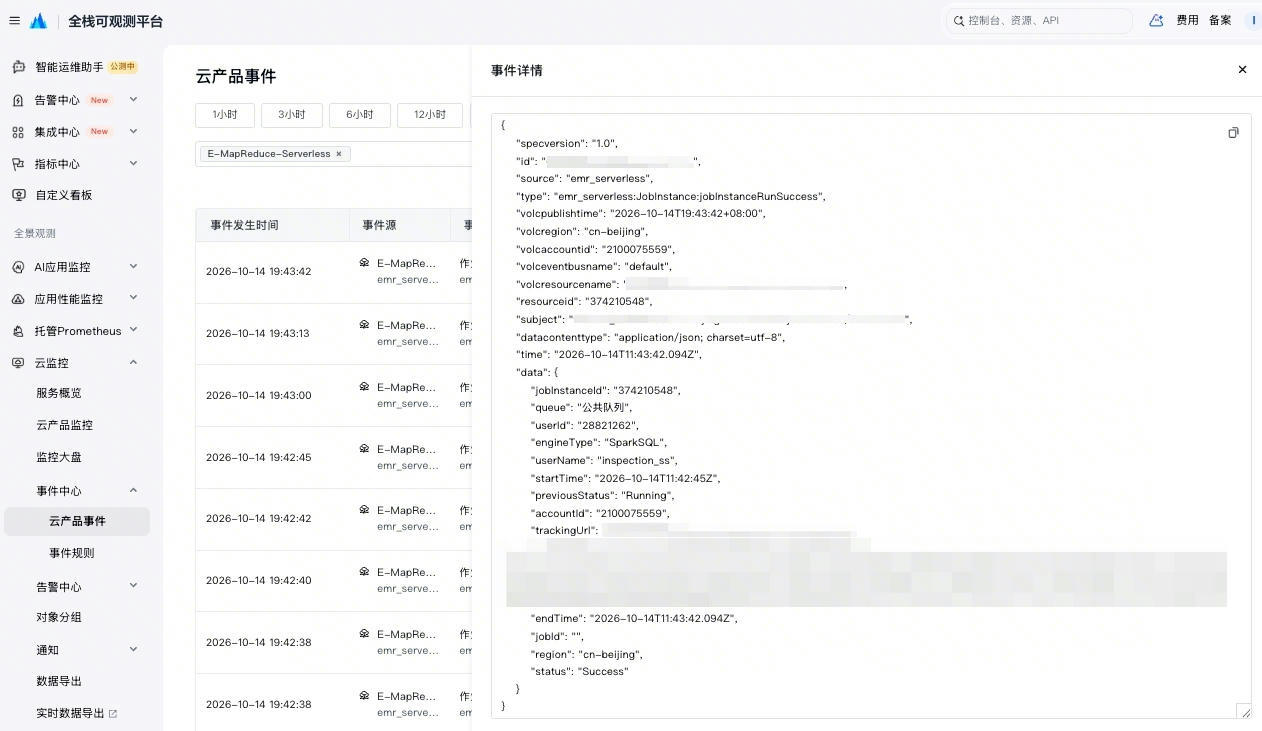Select the 1小时 time range
The image size is (1262, 731).
(x=225, y=115)
